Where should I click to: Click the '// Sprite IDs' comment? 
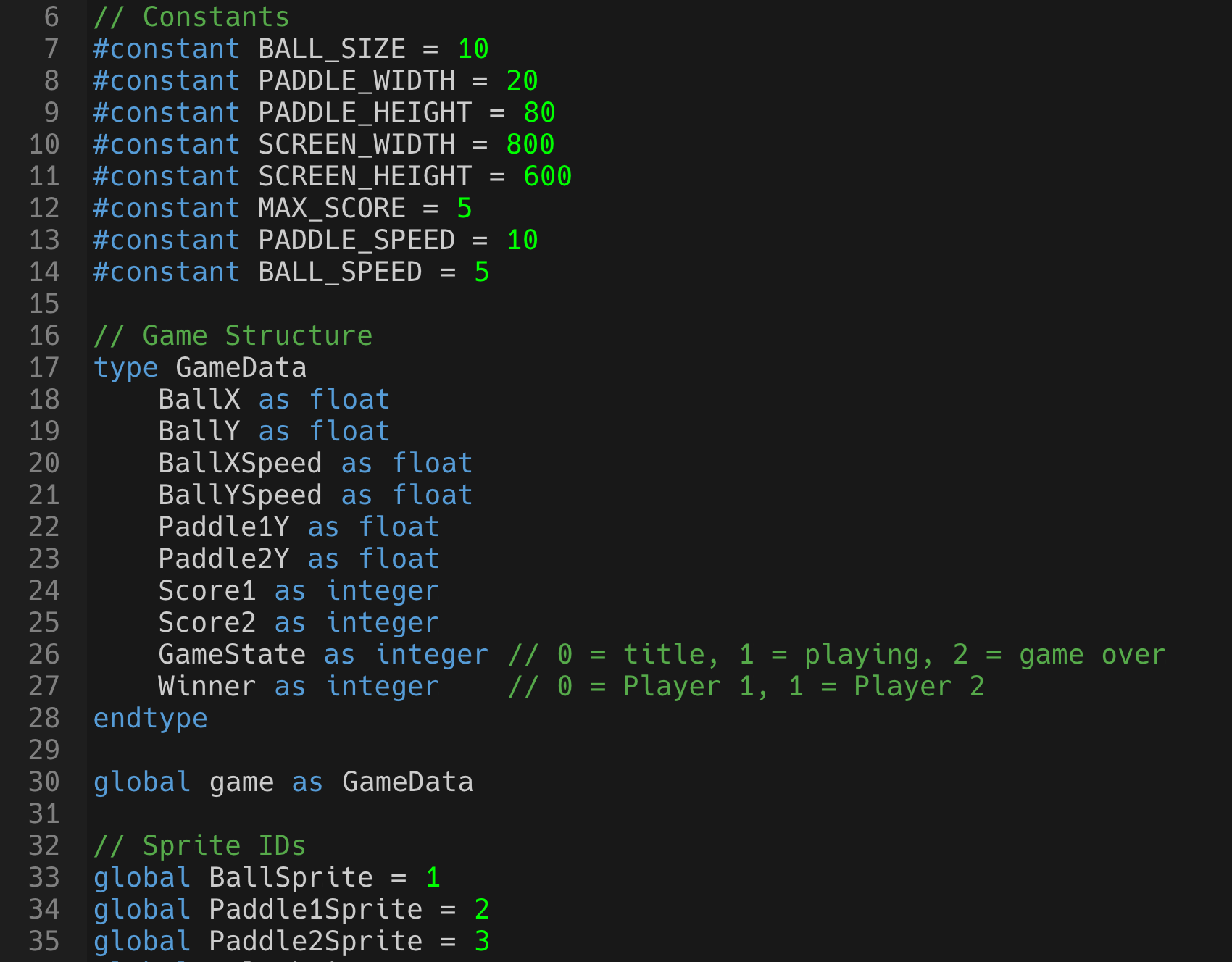click(200, 845)
